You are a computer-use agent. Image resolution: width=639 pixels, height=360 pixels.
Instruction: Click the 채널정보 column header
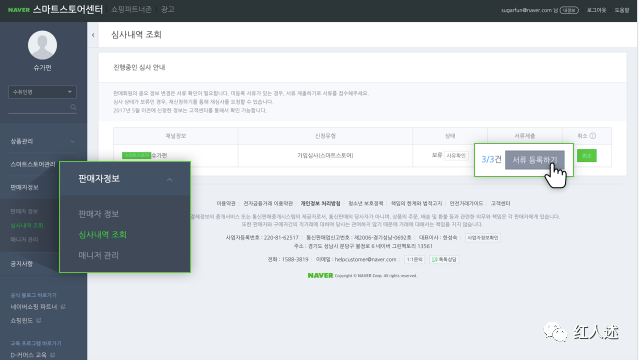tap(176, 136)
